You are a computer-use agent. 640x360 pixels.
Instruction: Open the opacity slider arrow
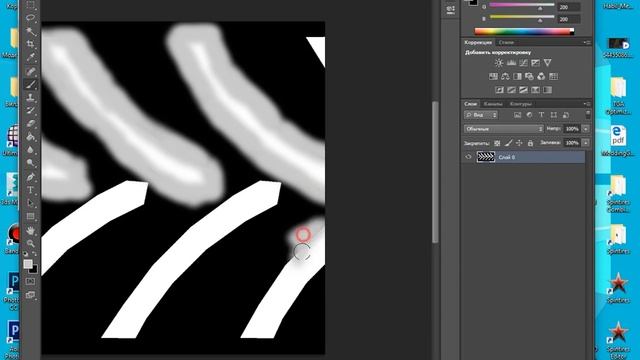[x=585, y=129]
